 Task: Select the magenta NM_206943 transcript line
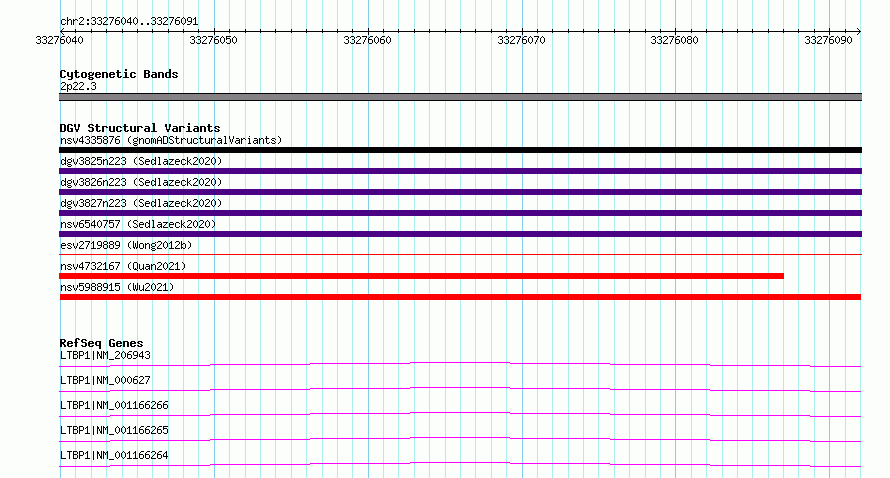point(460,364)
